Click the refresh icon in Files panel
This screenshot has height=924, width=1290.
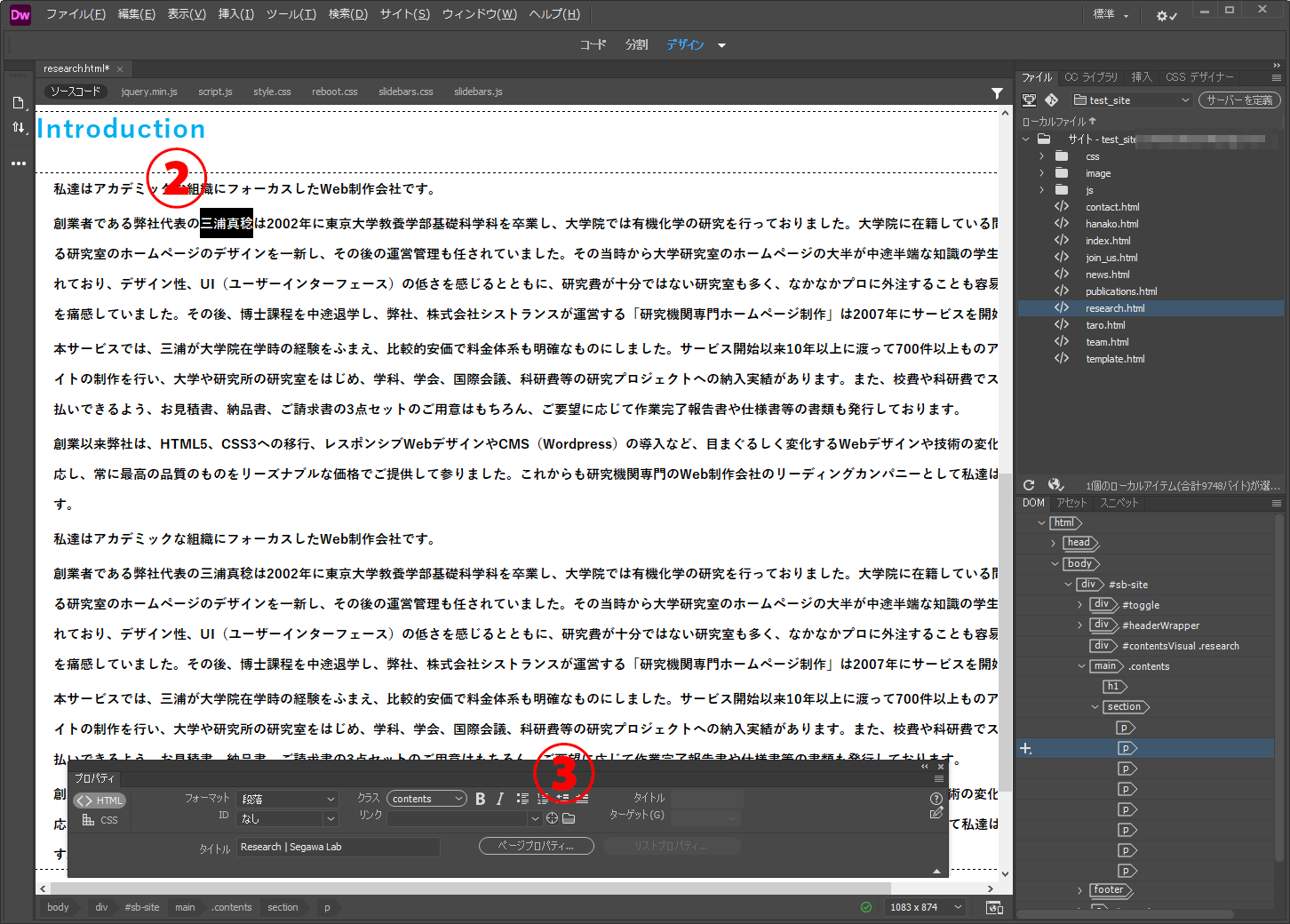click(1029, 485)
